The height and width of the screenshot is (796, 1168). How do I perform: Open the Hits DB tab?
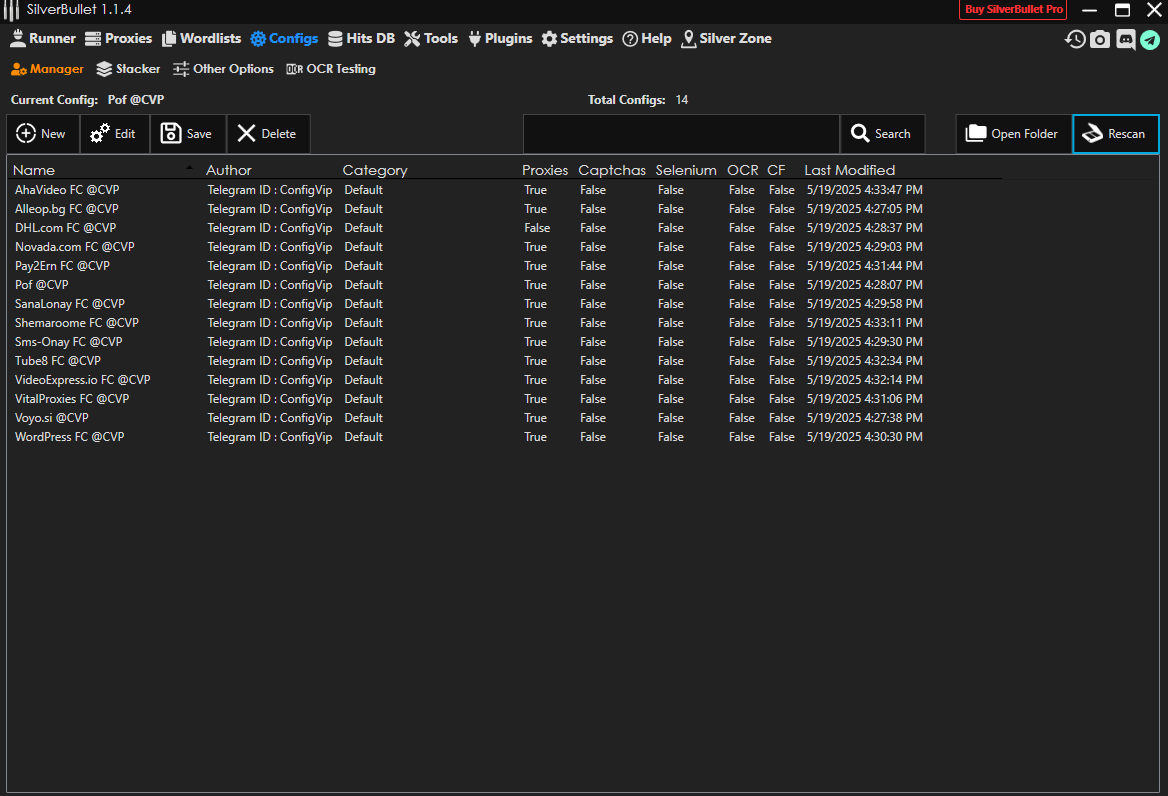coord(361,39)
